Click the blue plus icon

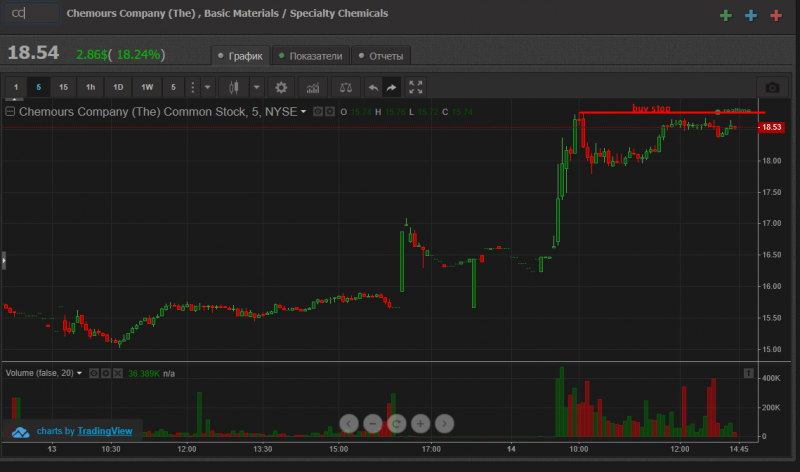point(751,16)
